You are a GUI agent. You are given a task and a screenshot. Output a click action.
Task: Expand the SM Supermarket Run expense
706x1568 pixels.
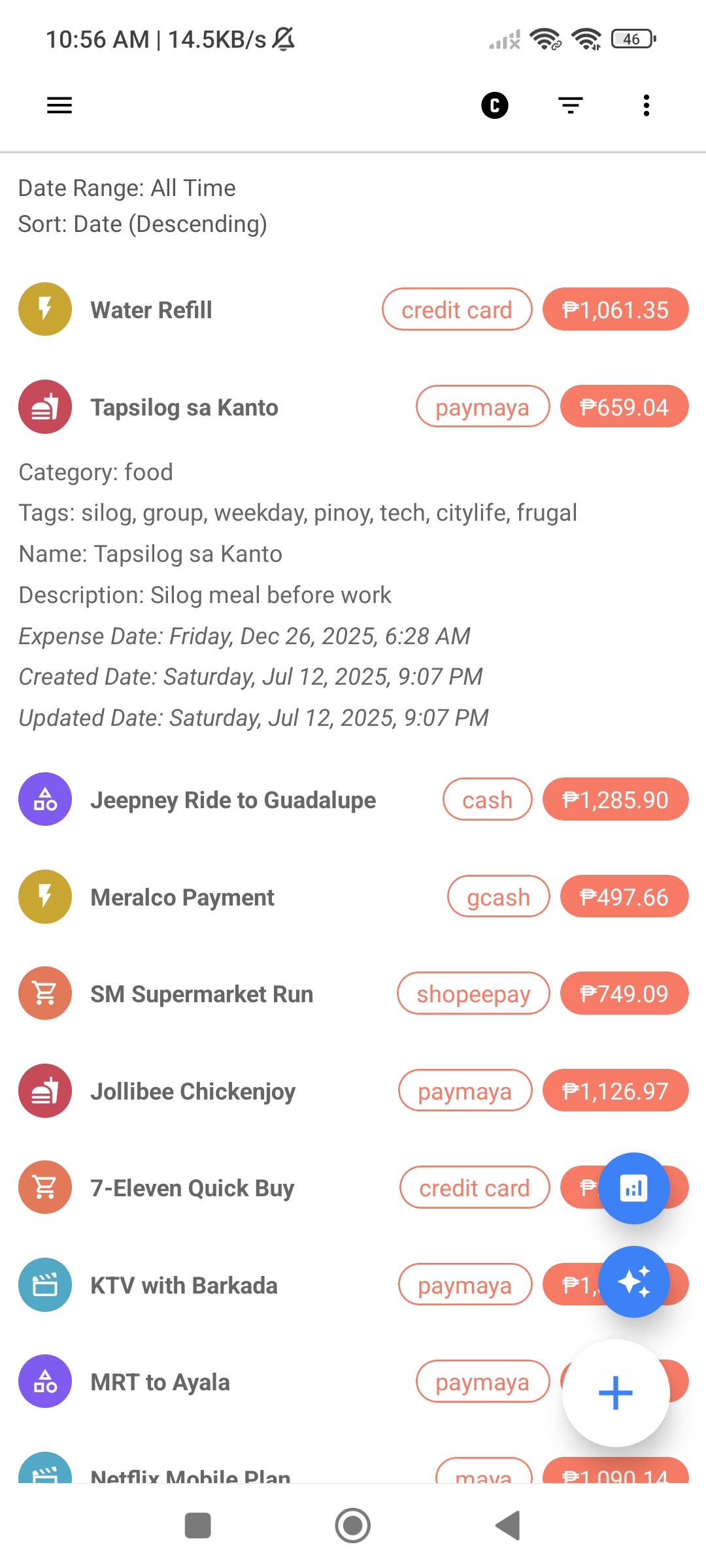[x=201, y=994]
